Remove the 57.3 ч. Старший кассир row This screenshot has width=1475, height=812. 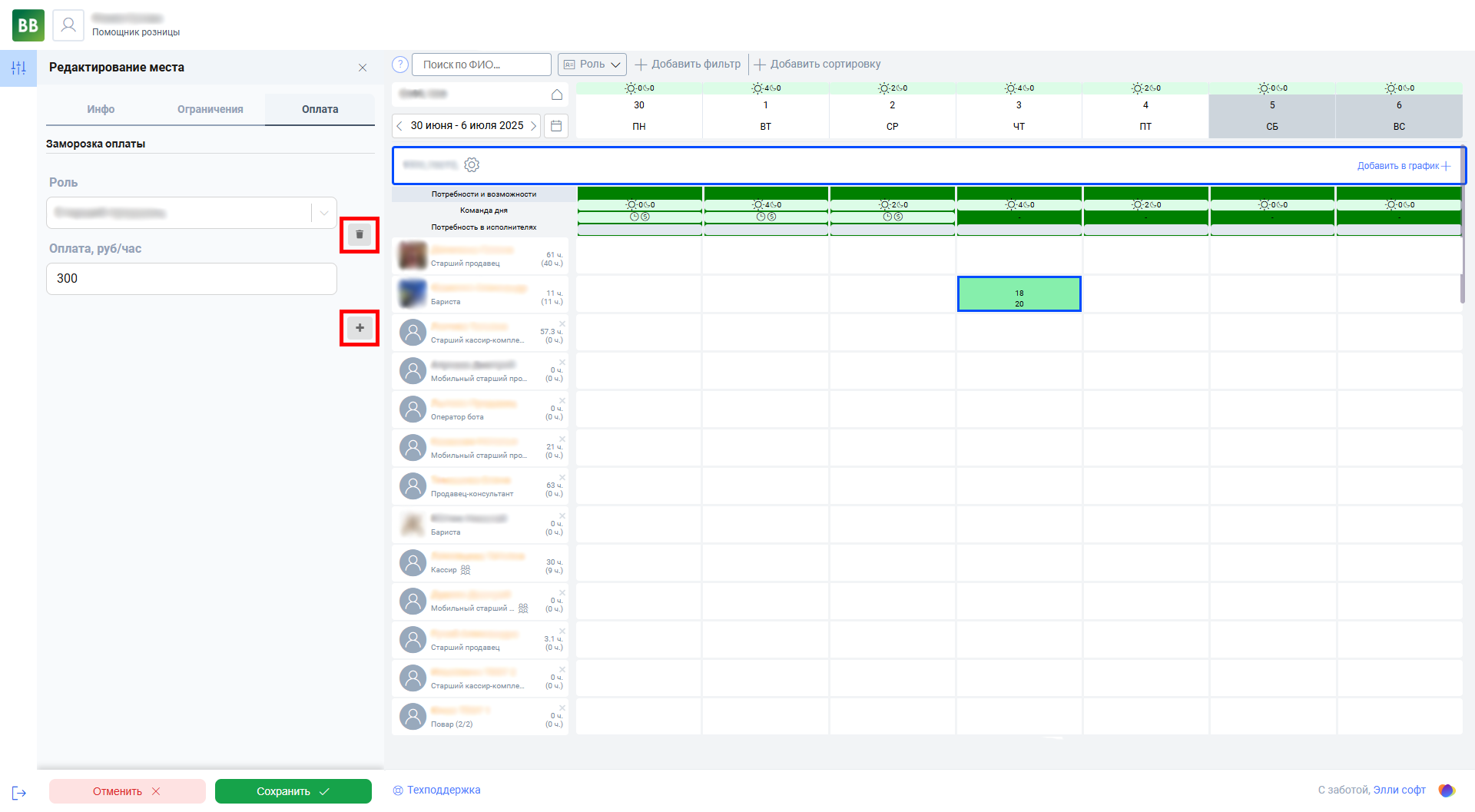[x=562, y=324]
